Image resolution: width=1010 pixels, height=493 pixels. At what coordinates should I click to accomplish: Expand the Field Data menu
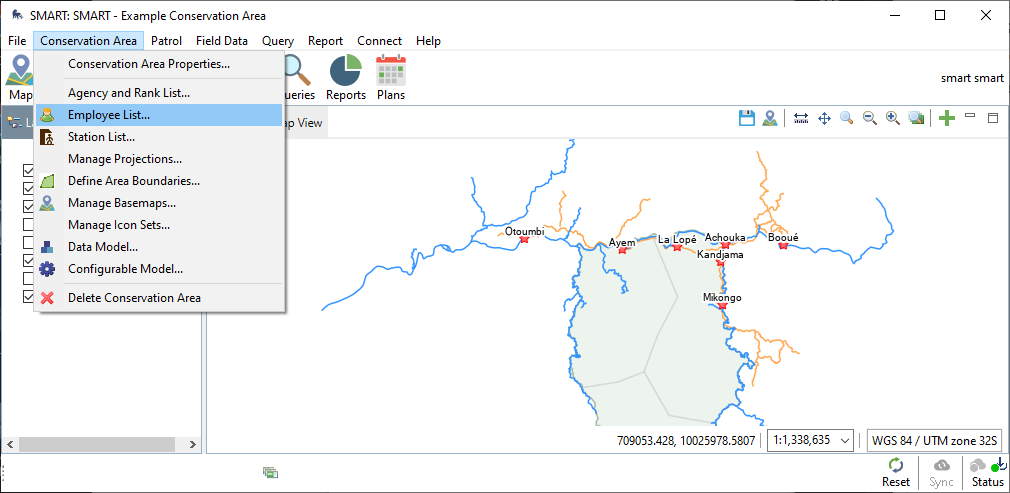[222, 41]
